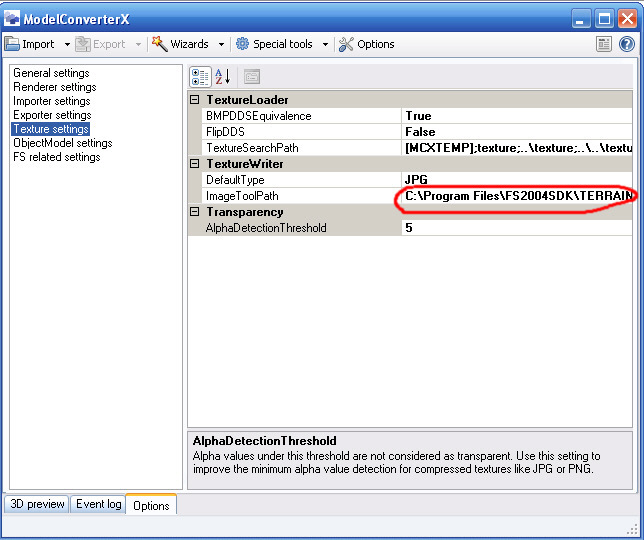Open the blue help question mark icon
Image resolution: width=644 pixels, height=540 pixels.
(627, 44)
